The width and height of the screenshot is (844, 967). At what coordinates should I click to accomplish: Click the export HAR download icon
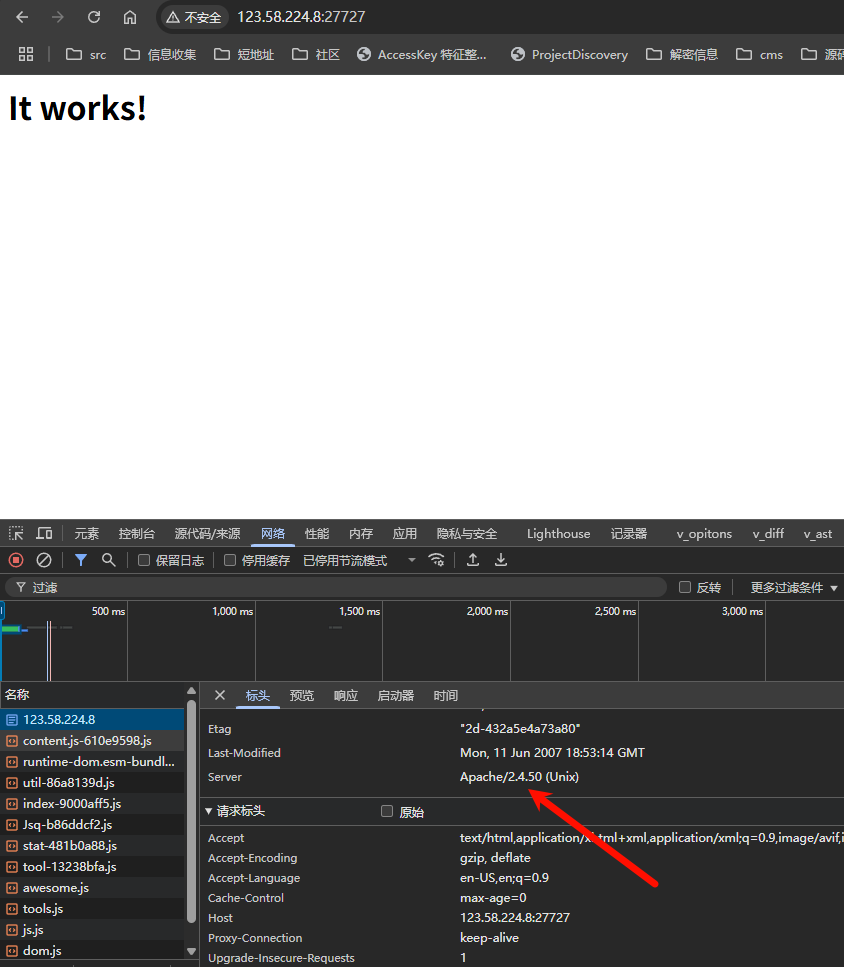[x=501, y=560]
